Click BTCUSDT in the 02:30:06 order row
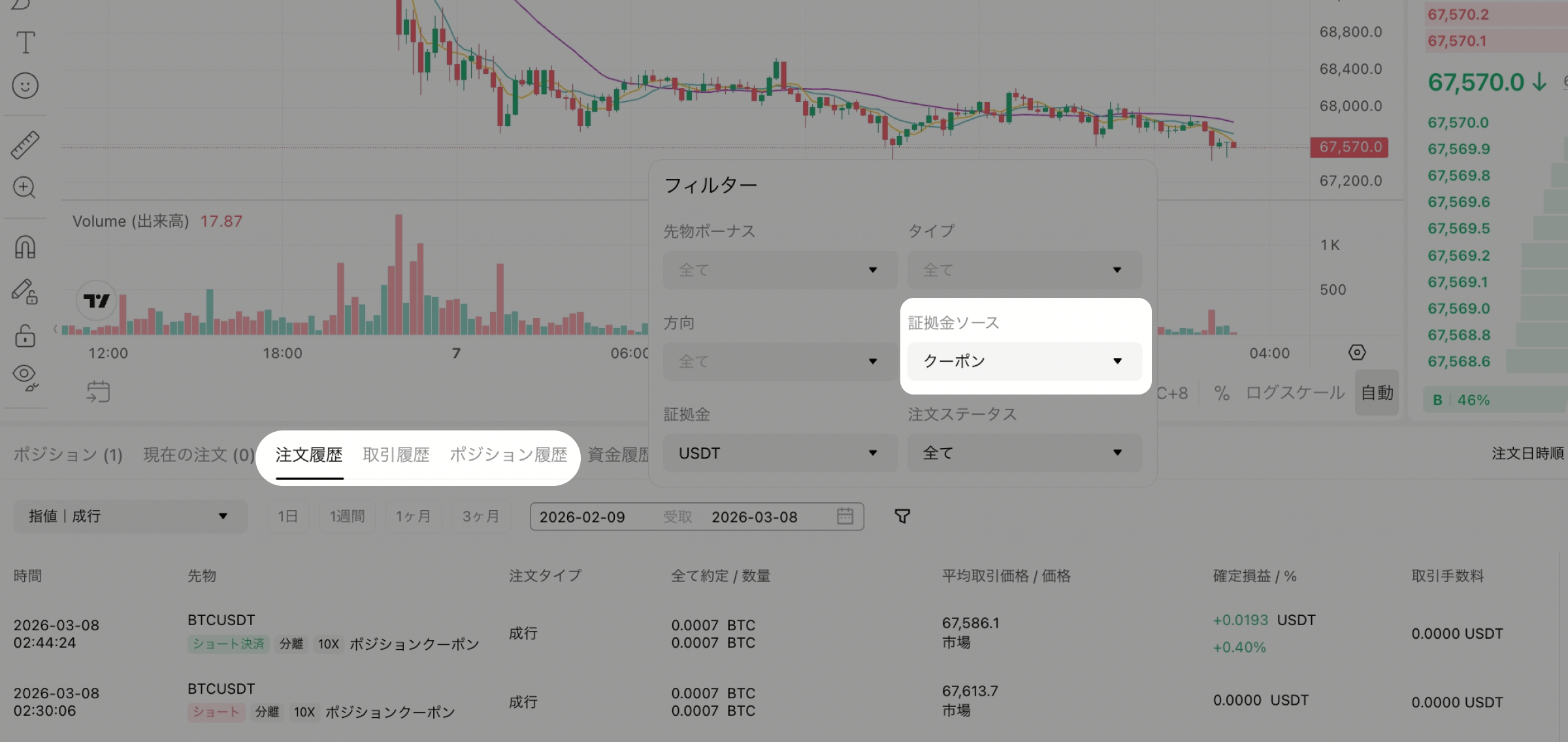Screen dimensions: 1568x742 coord(221,689)
